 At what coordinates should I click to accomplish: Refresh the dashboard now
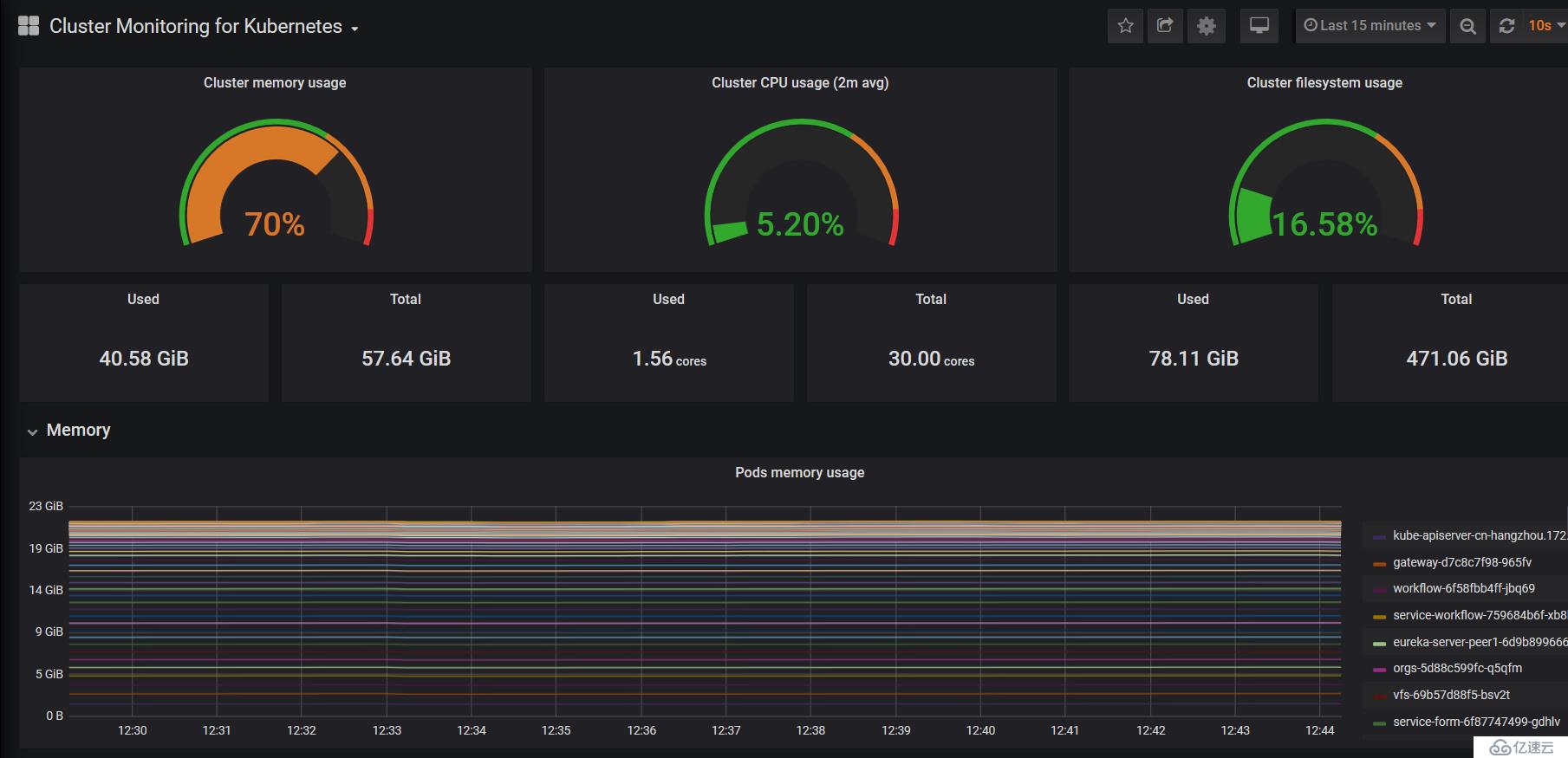1506,26
